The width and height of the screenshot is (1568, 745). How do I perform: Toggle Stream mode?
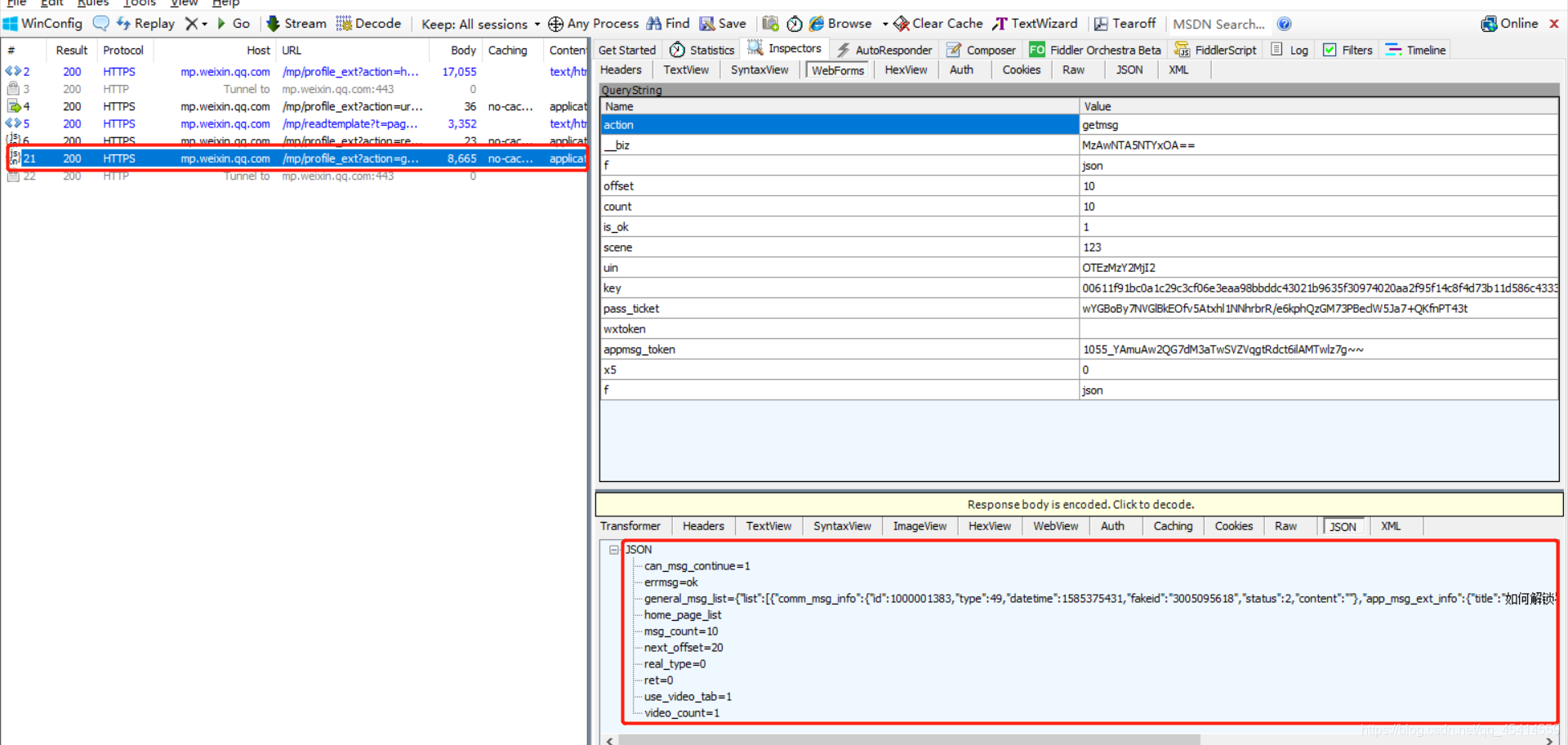296,24
